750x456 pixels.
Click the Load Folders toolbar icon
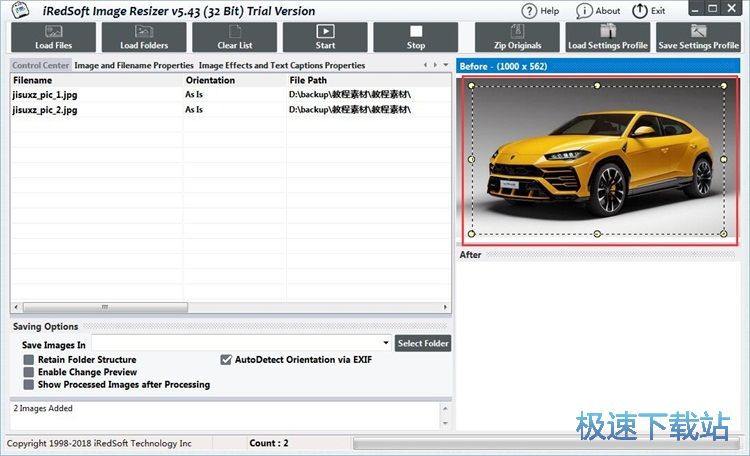point(143,37)
